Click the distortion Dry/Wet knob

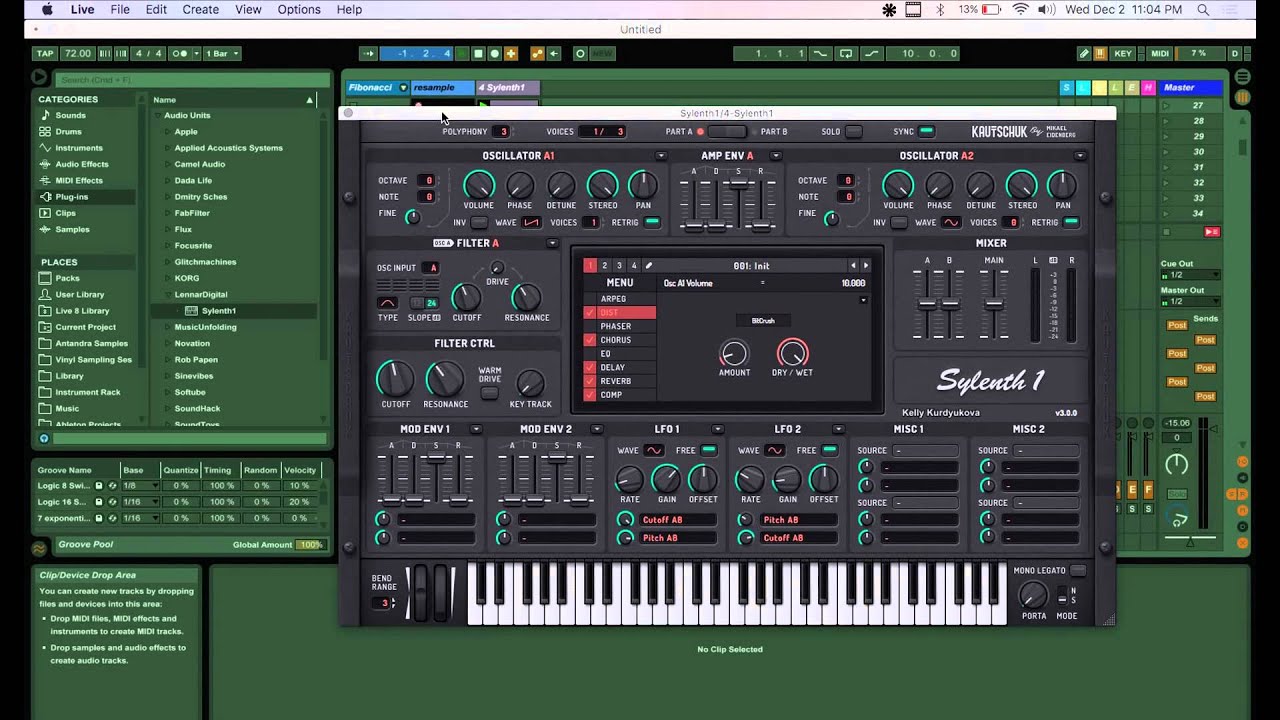pyautogui.click(x=792, y=353)
